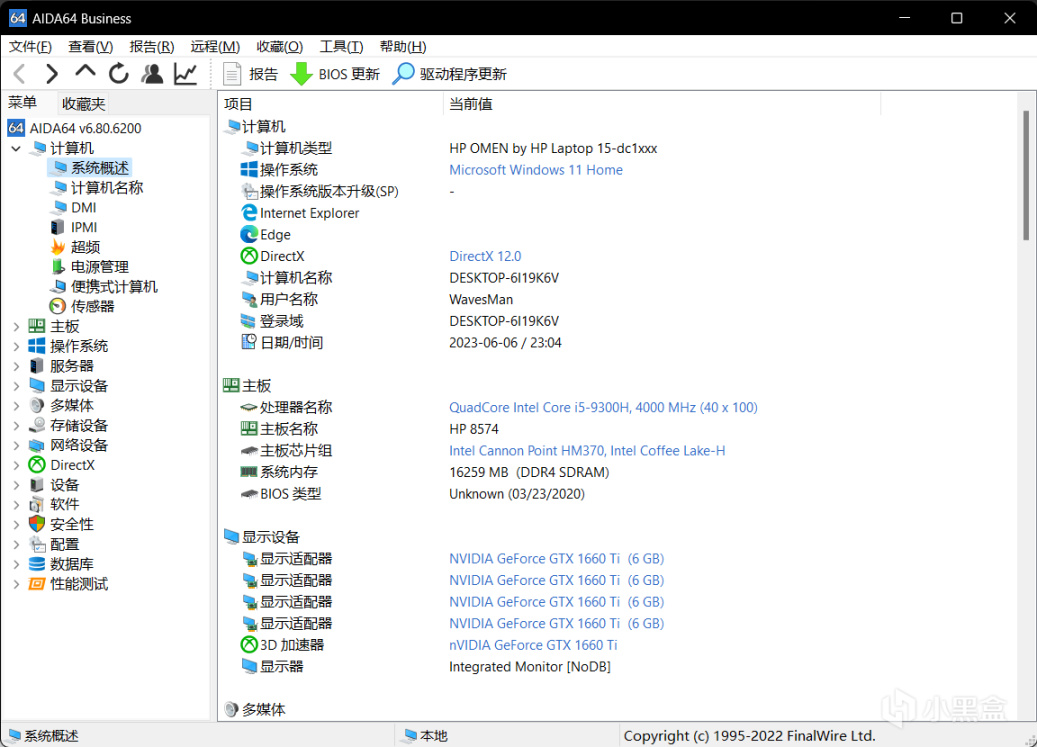Expand the 主板 tree node
The width and height of the screenshot is (1037, 747).
coord(16,327)
